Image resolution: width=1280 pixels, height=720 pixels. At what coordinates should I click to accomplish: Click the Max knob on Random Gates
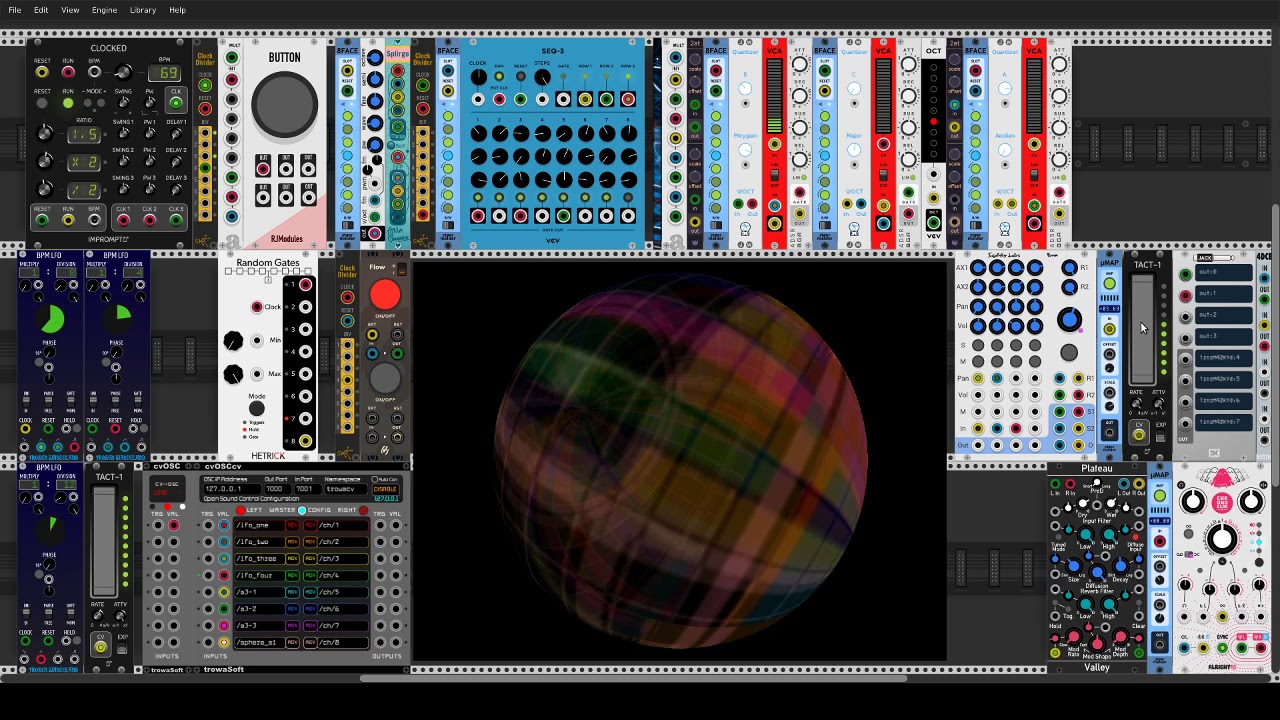coord(233,374)
